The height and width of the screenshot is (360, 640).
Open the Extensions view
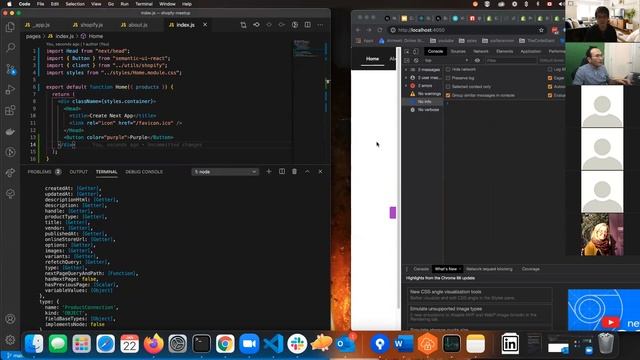coord(10,110)
